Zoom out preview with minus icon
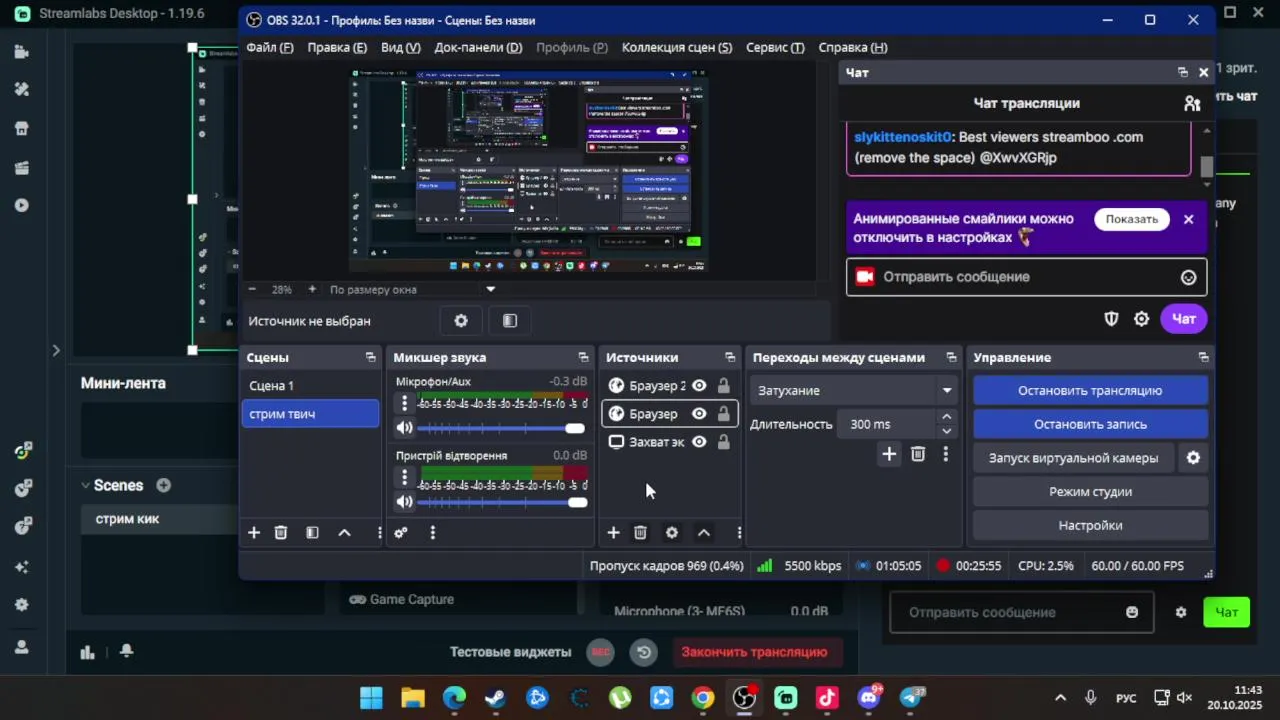 [x=253, y=289]
